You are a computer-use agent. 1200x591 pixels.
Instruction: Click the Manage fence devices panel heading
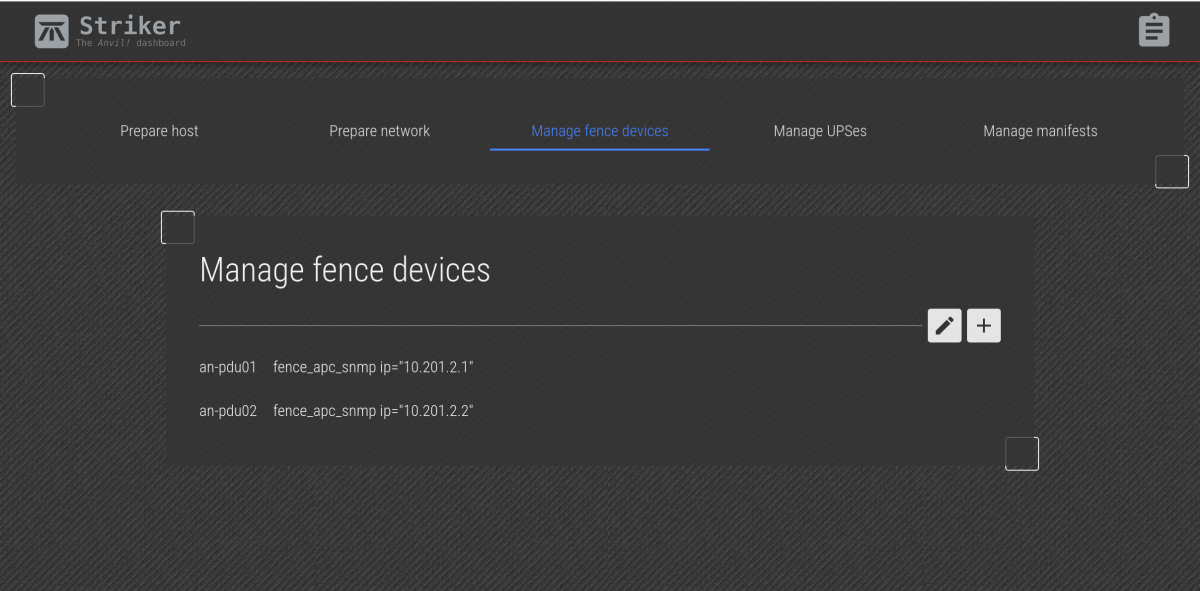[x=345, y=270]
